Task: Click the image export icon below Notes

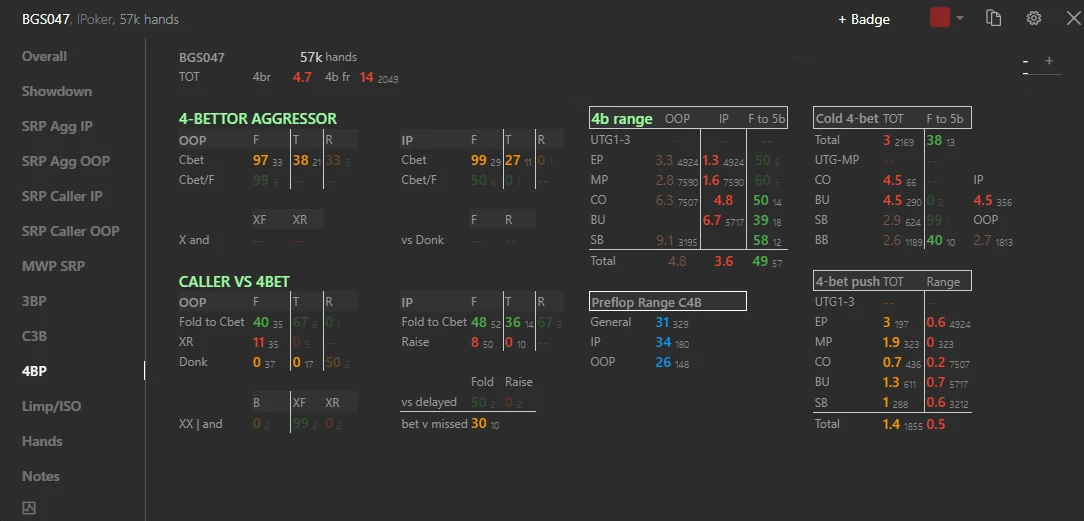Action: [29, 508]
